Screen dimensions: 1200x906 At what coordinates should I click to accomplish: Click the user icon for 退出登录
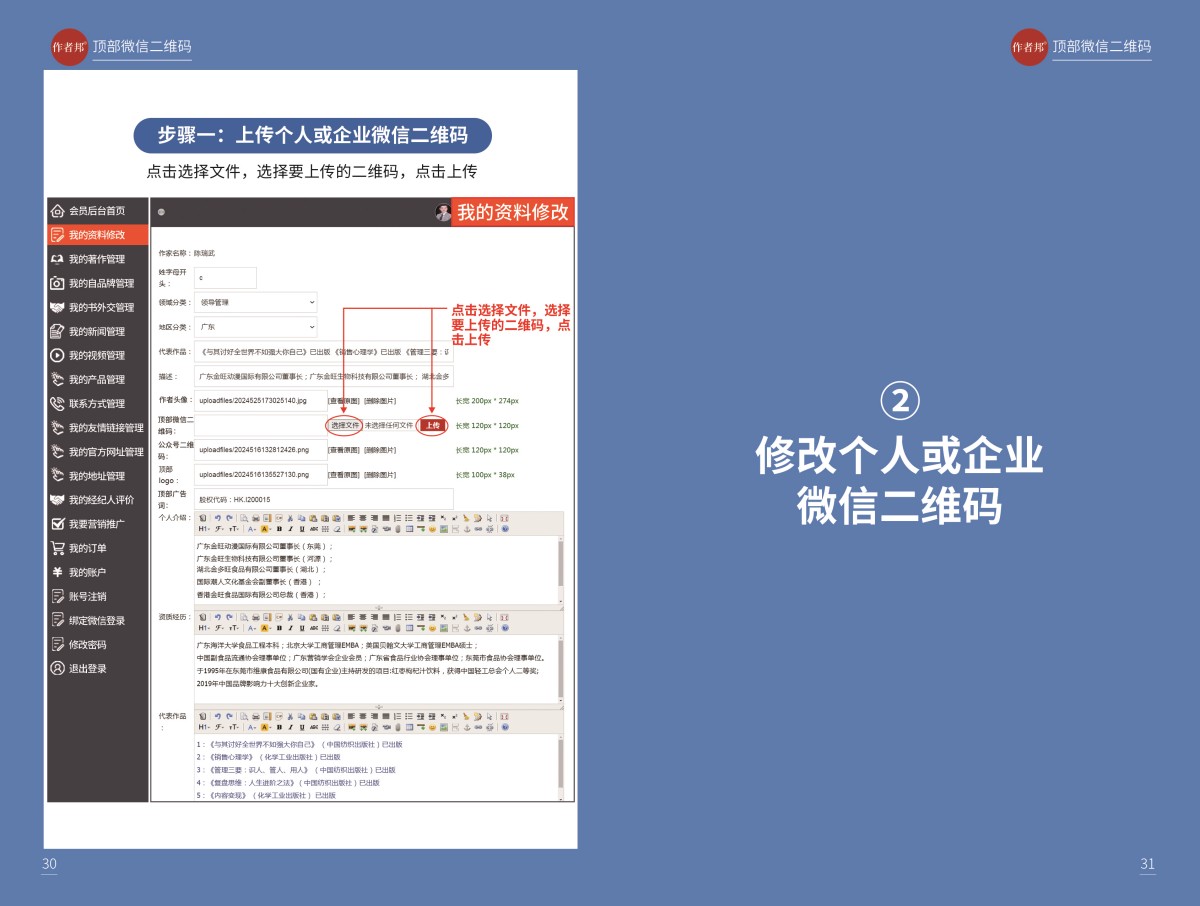point(58,669)
